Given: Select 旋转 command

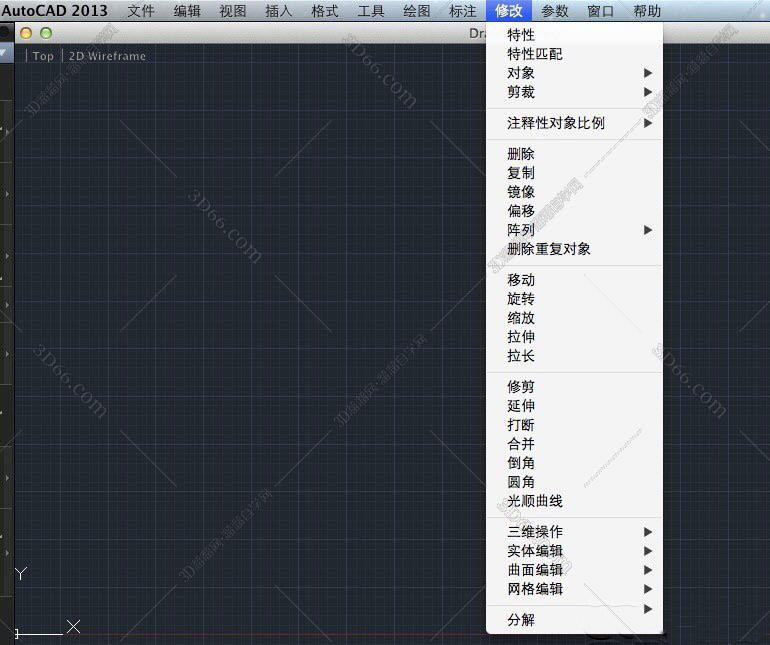Looking at the screenshot, I should tap(574, 299).
